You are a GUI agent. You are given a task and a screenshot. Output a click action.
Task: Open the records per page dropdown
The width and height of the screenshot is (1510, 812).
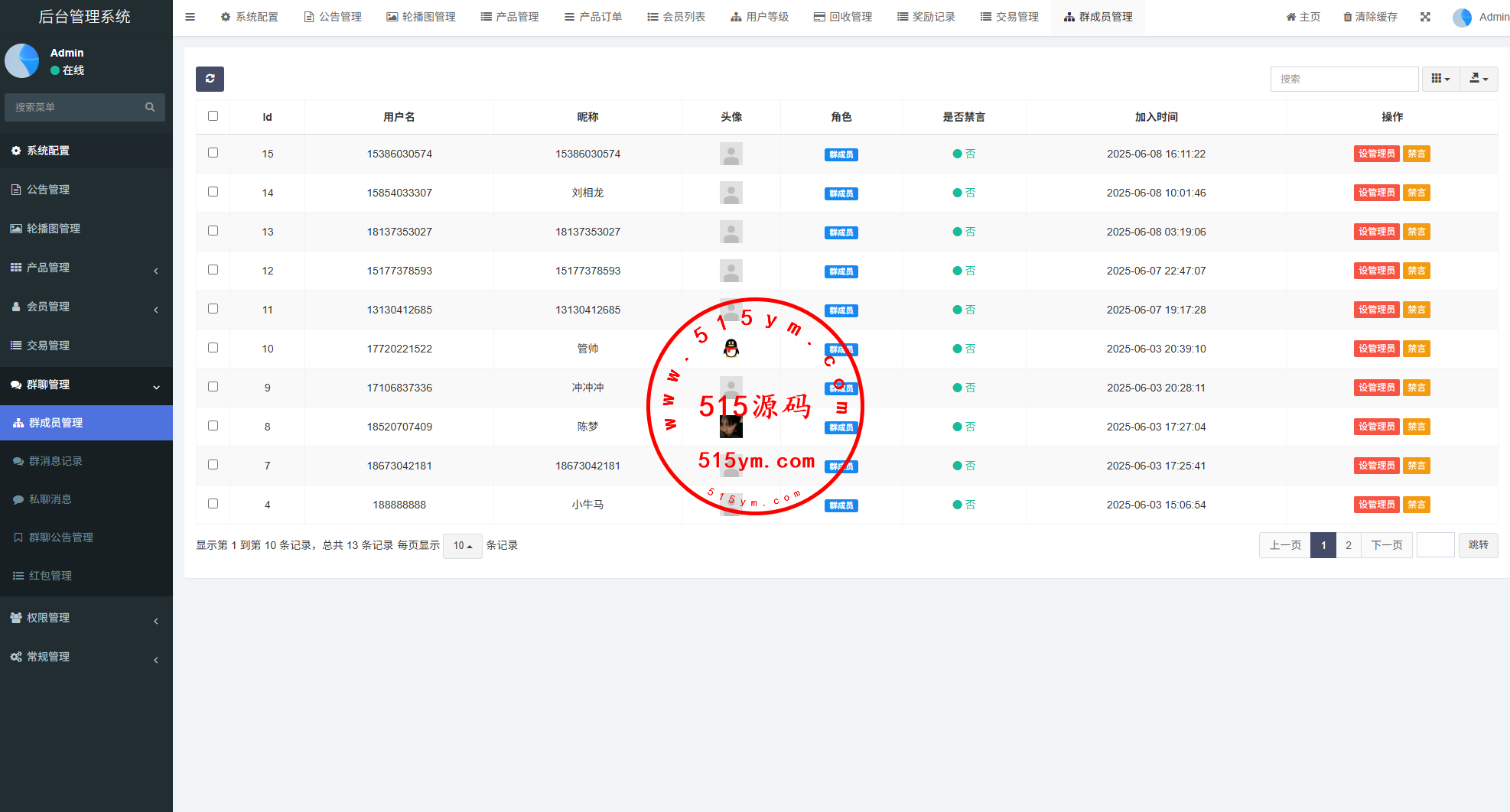[462, 546]
